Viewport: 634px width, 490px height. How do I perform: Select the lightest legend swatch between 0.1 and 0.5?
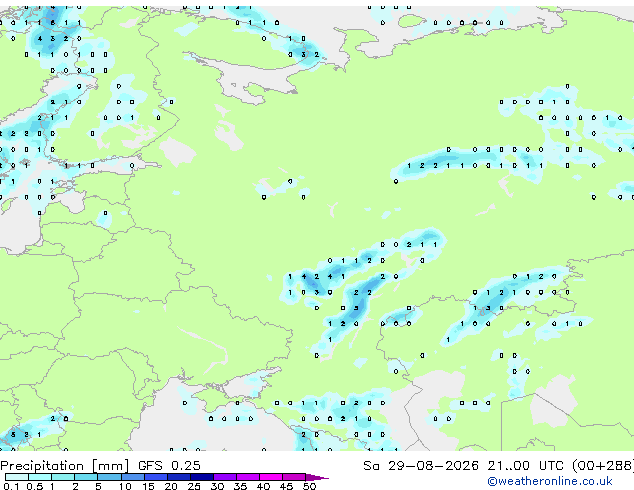point(17,477)
